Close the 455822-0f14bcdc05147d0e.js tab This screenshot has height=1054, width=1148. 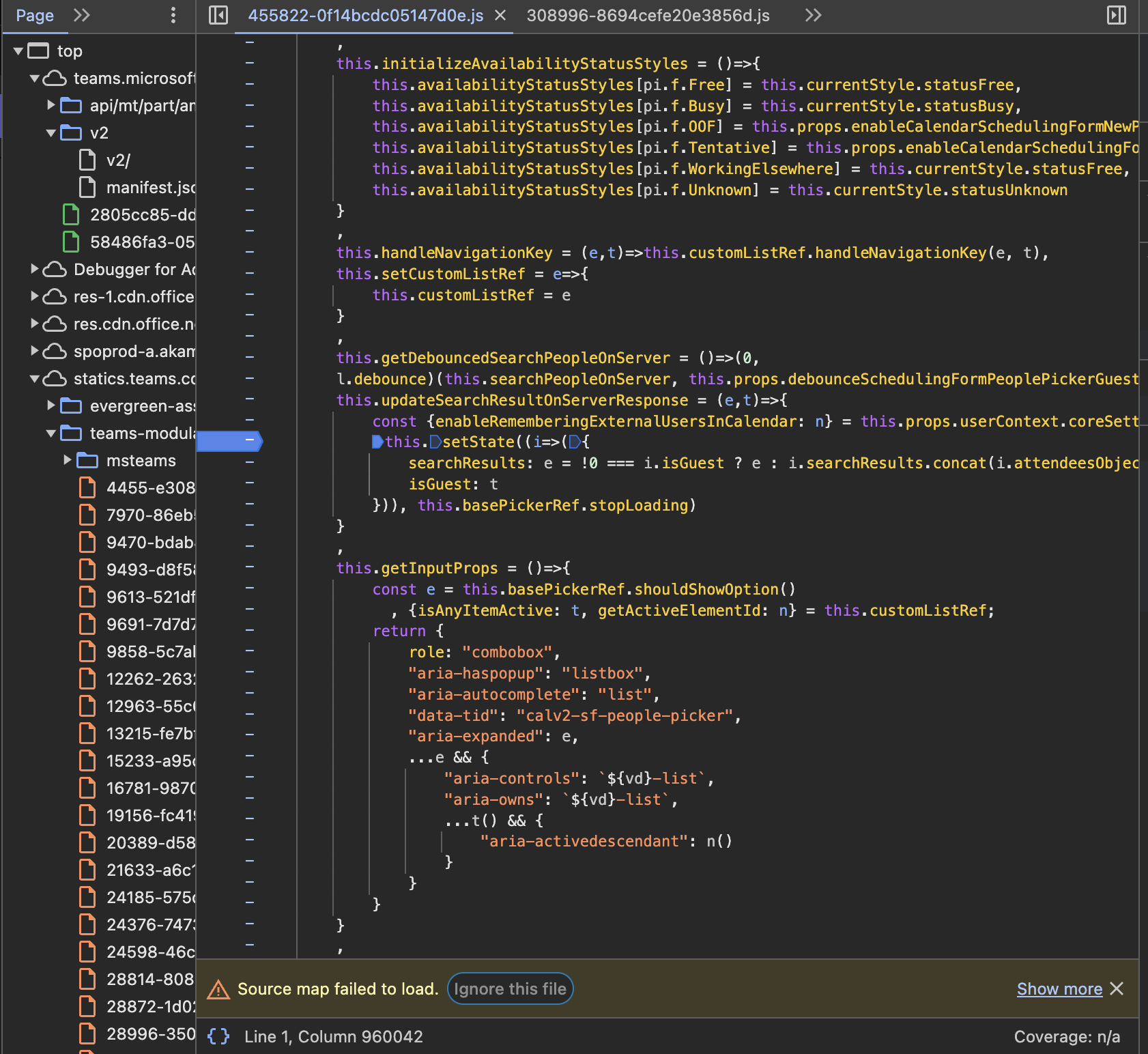coord(500,15)
